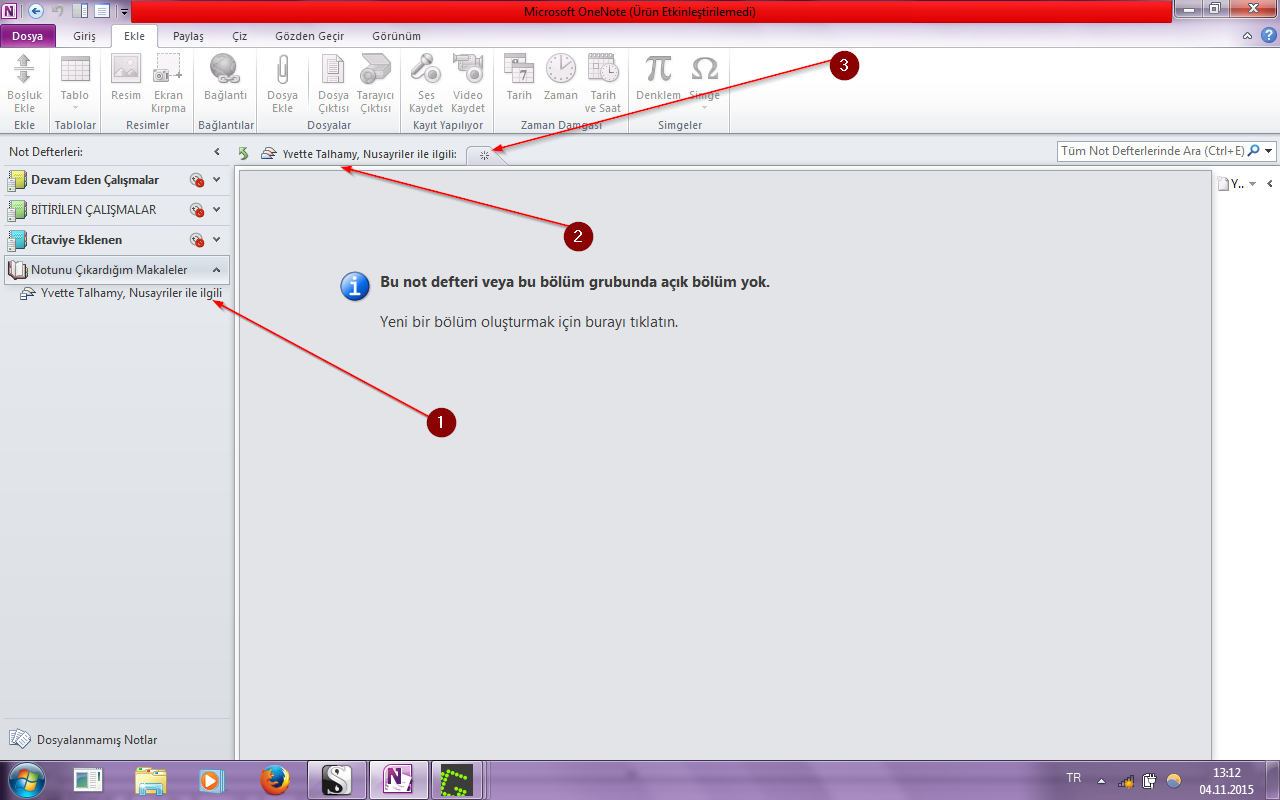Switch to the Gözden Geçir tab
Image resolution: width=1280 pixels, height=800 pixels.
pyautogui.click(x=310, y=36)
